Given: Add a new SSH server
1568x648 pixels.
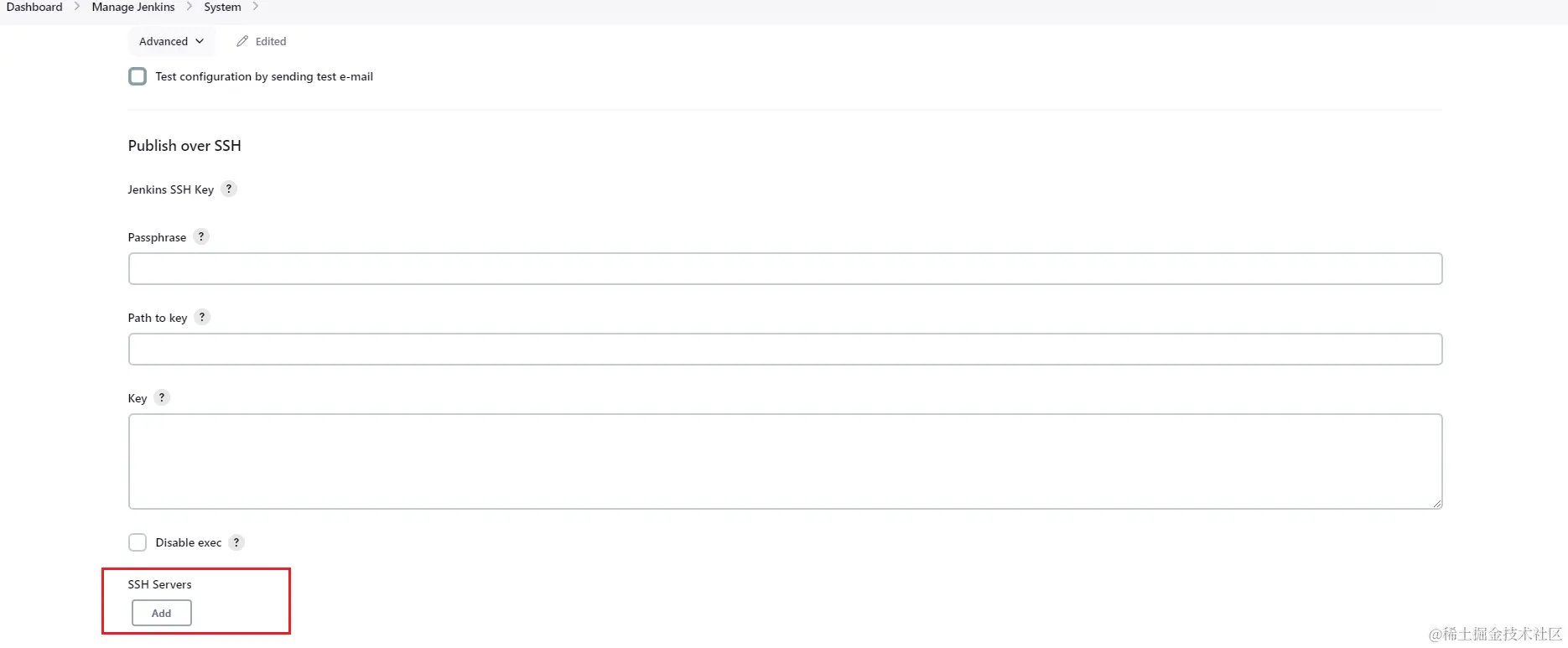Looking at the screenshot, I should point(161,613).
